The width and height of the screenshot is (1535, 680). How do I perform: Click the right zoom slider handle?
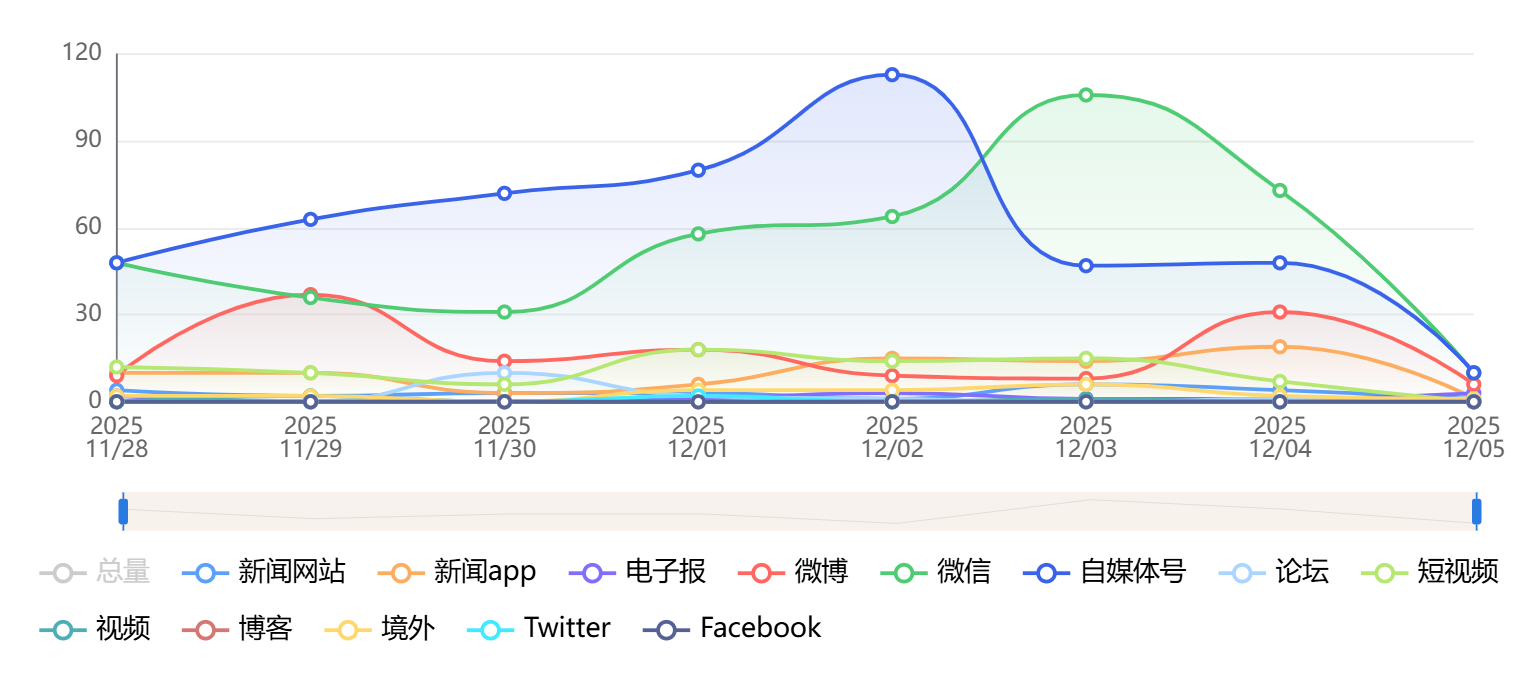tap(1476, 512)
